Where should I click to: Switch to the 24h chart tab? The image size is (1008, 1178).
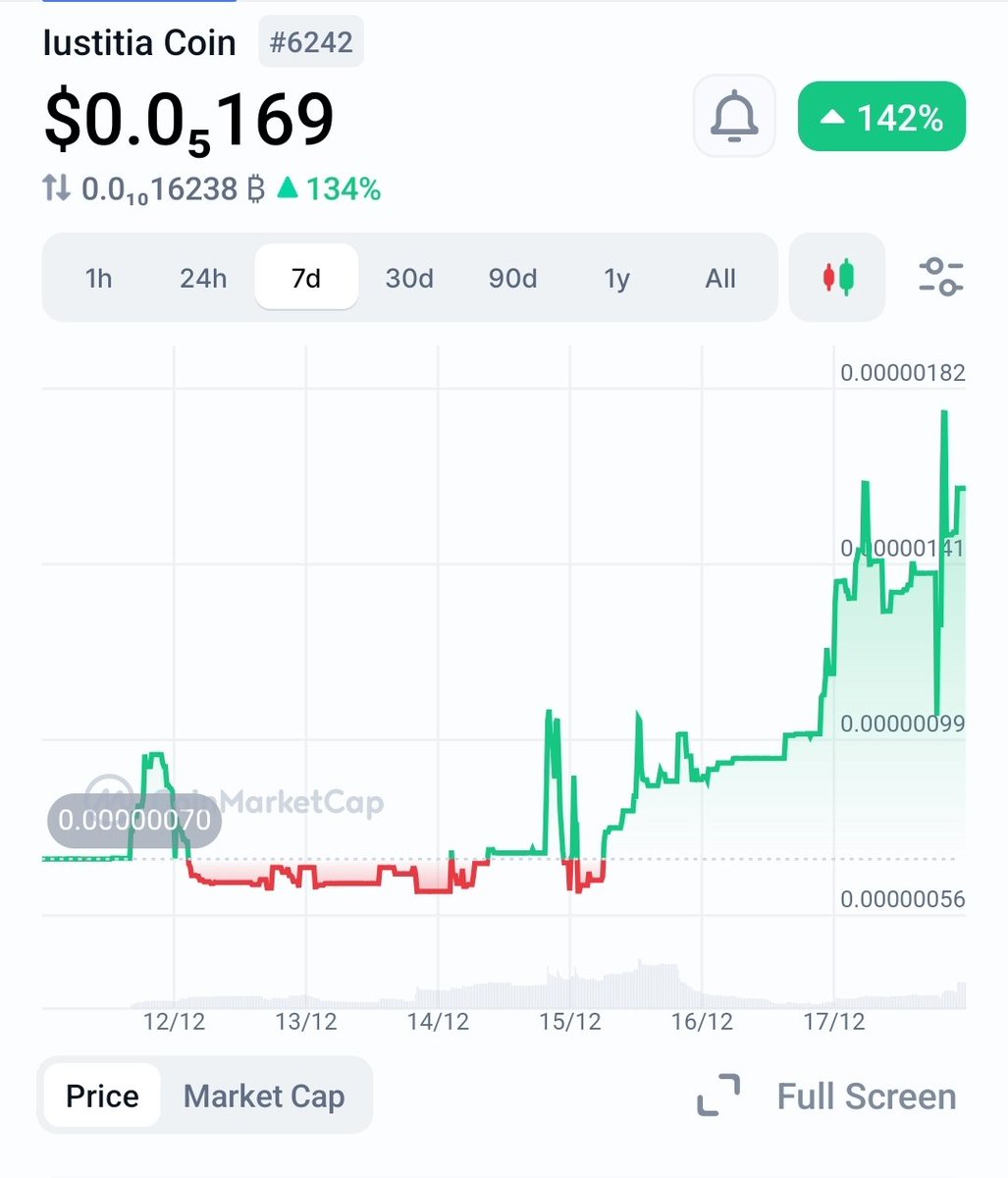coord(202,278)
